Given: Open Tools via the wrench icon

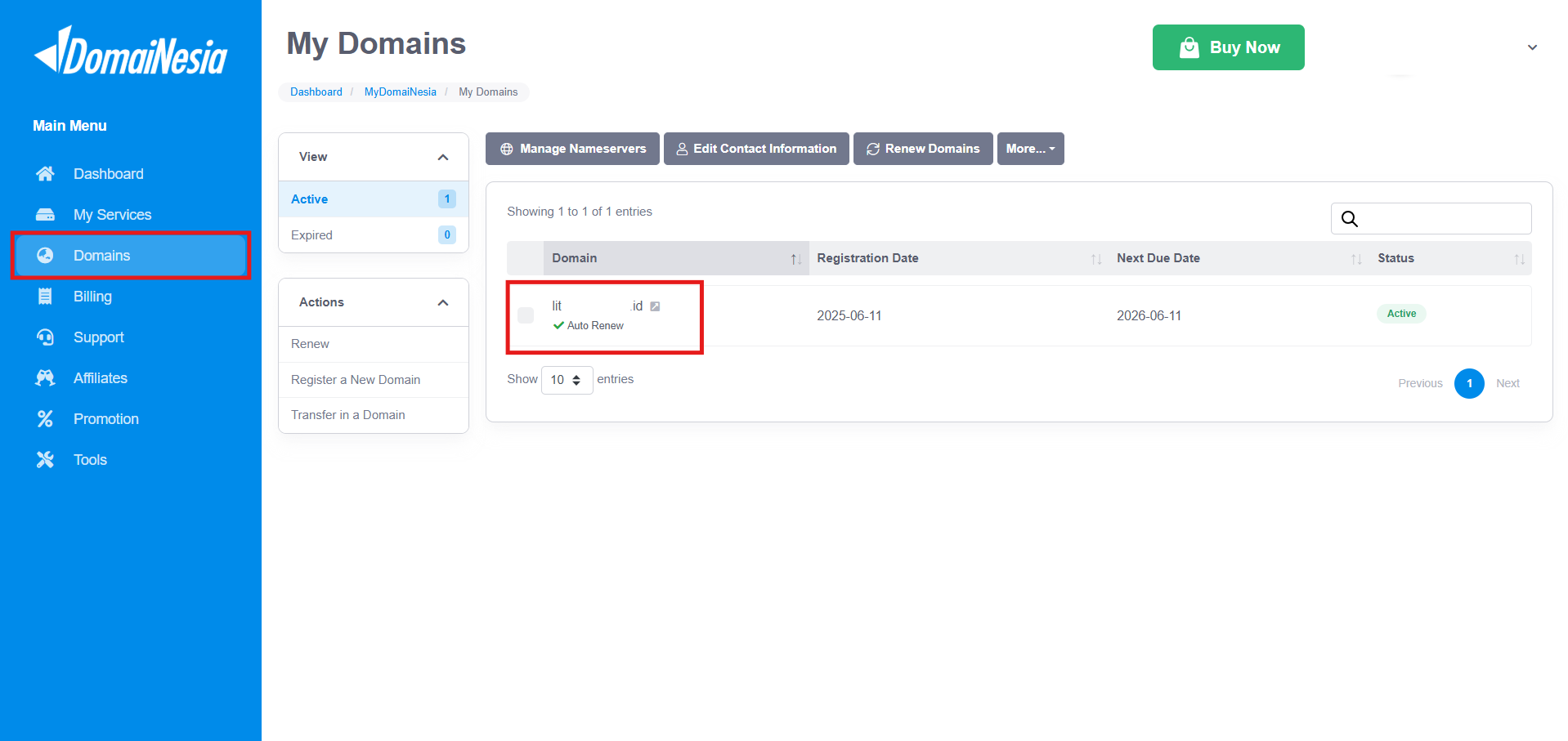Looking at the screenshot, I should [46, 459].
